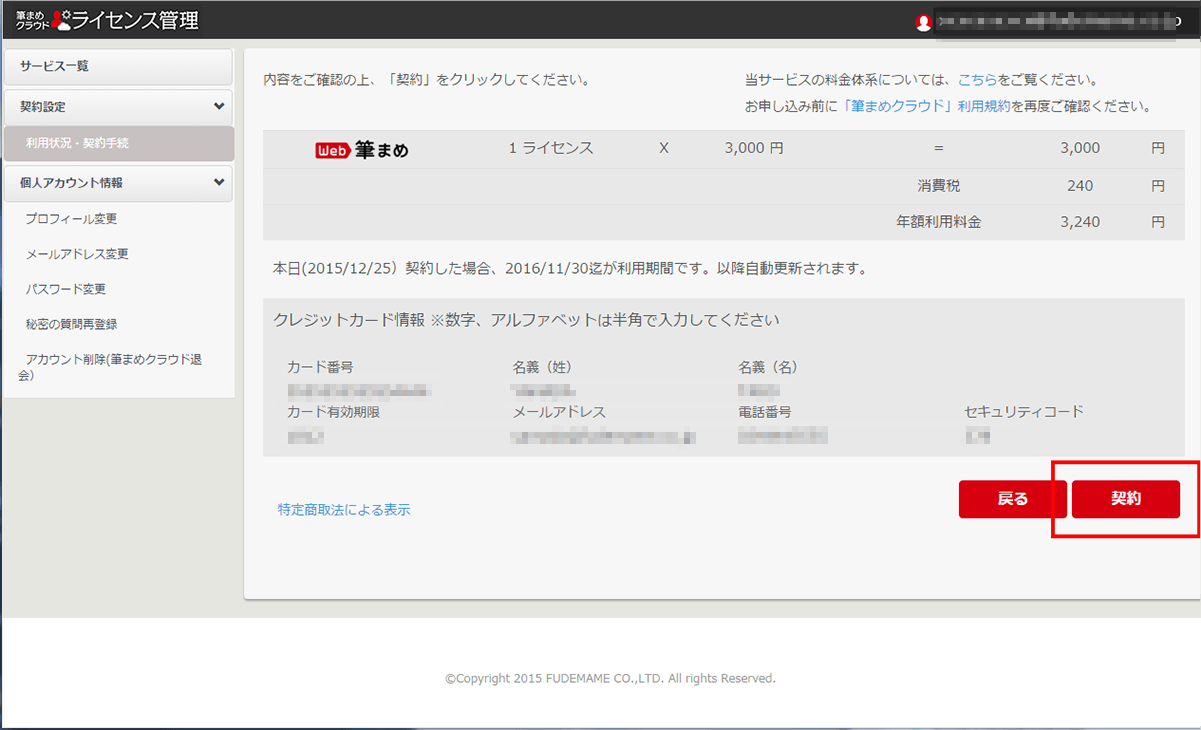Click the Web筆まめ product logo
Screen dimensions: 1201x730
[362, 150]
